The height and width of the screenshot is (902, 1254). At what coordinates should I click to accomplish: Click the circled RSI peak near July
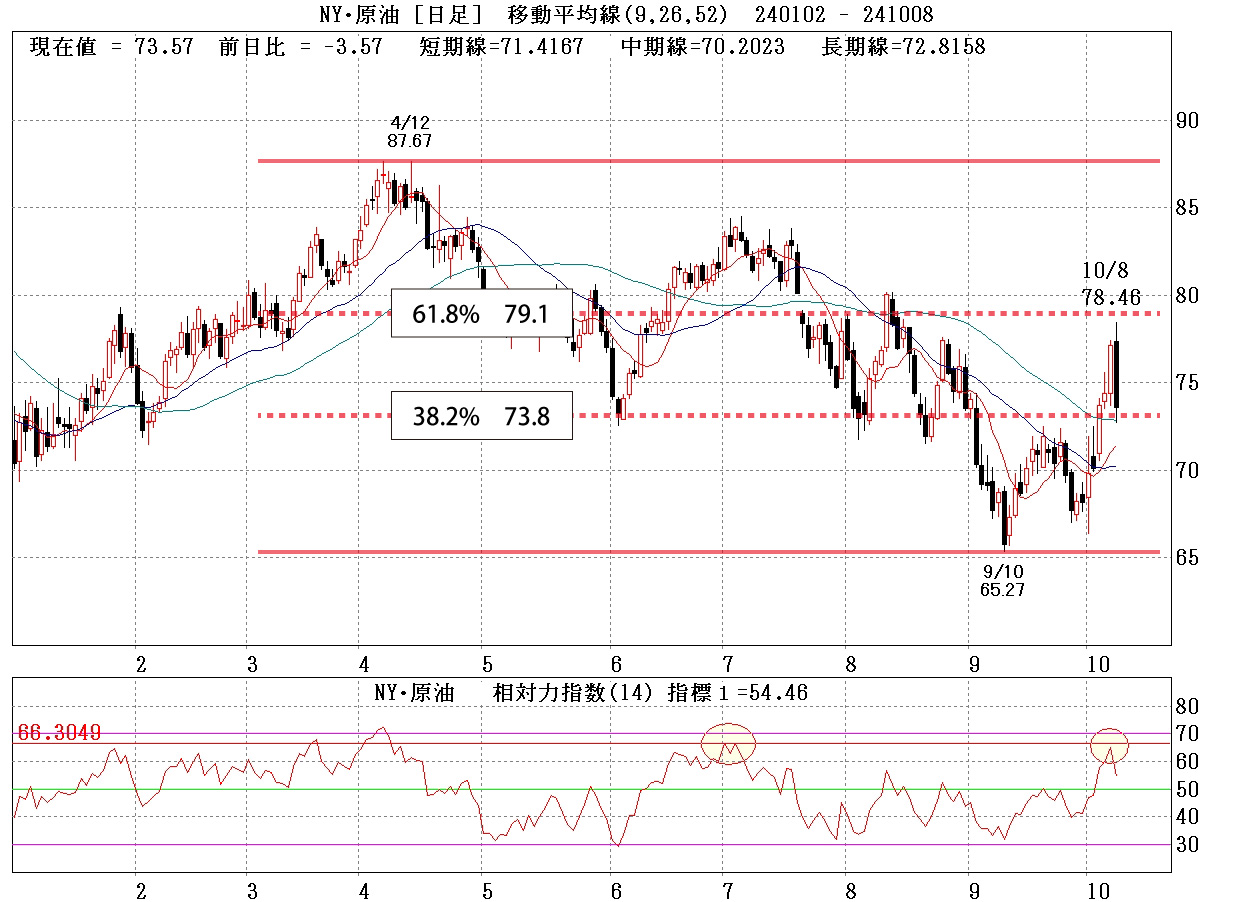(728, 744)
